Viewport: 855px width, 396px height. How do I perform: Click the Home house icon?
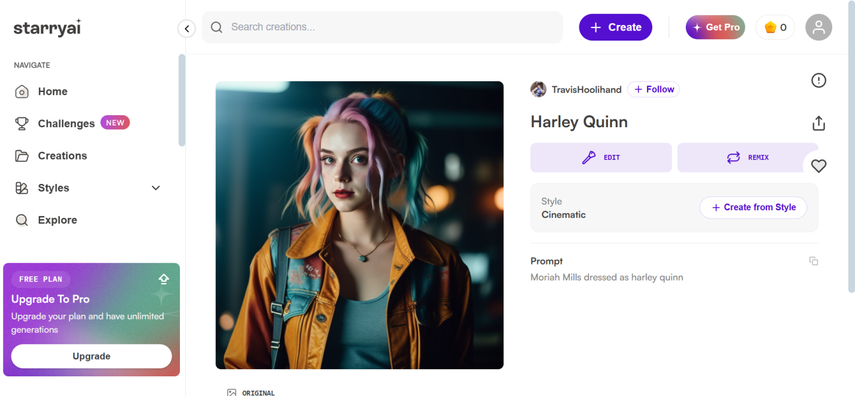coord(21,92)
